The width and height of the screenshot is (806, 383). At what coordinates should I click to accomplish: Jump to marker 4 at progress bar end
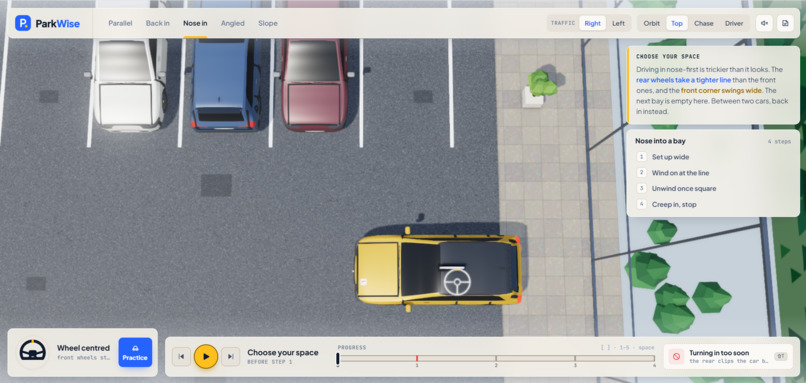coord(654,358)
